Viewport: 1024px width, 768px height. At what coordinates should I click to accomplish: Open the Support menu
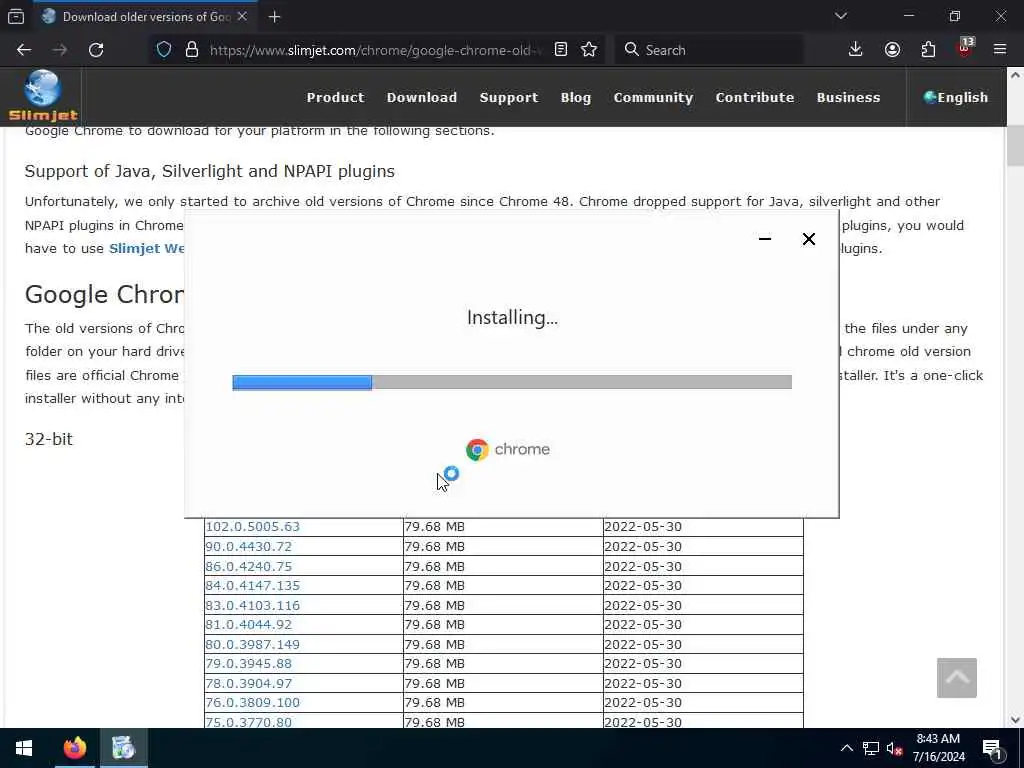[509, 97]
